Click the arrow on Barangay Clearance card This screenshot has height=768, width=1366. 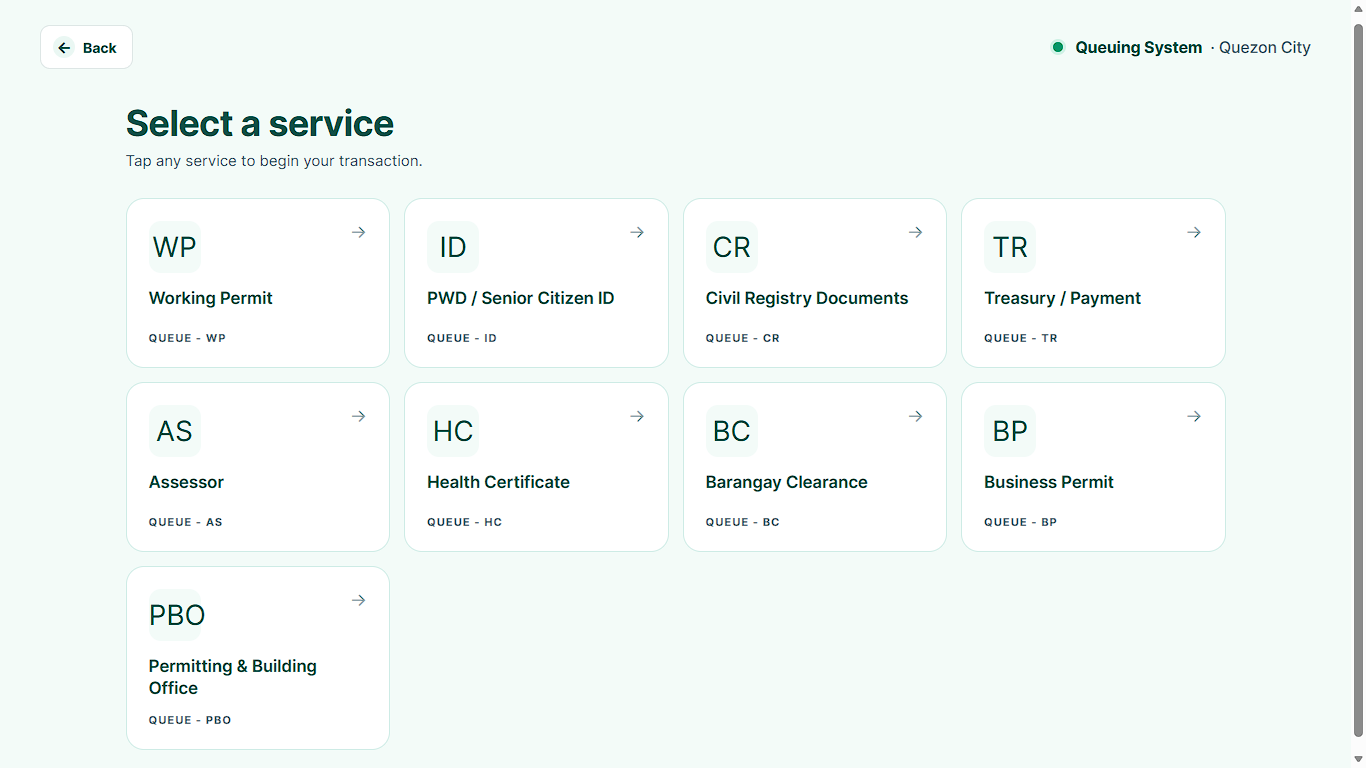[915, 416]
